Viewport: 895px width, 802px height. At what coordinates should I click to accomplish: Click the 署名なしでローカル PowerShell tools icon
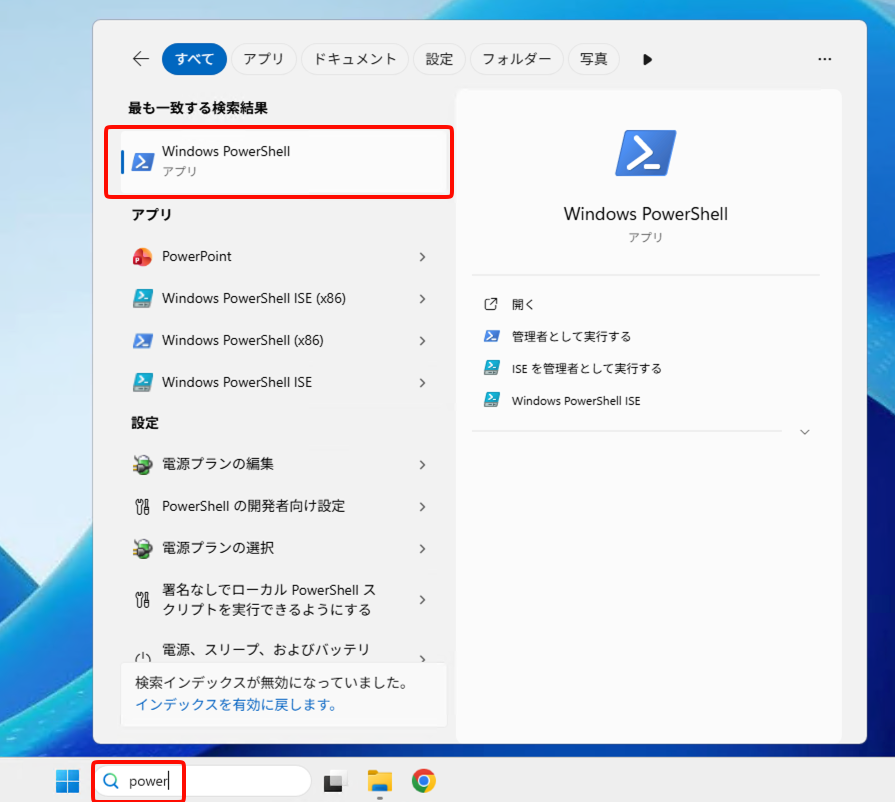[142, 600]
